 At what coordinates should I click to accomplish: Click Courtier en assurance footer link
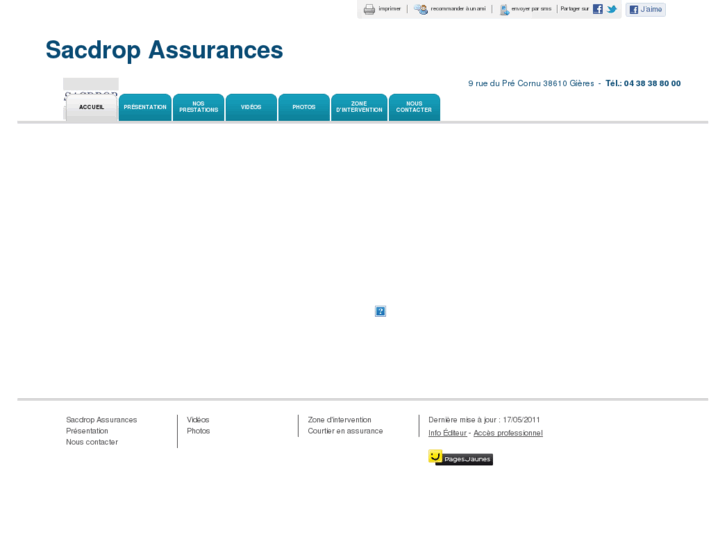[345, 431]
